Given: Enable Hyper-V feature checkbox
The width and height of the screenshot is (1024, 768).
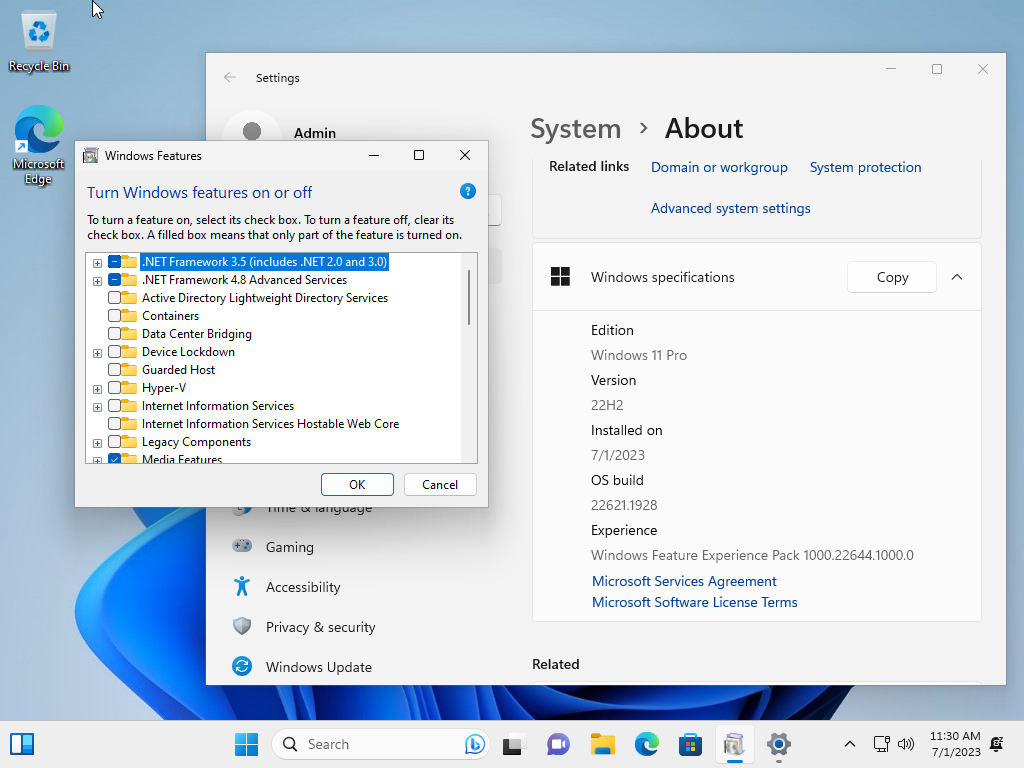Looking at the screenshot, I should [x=115, y=388].
